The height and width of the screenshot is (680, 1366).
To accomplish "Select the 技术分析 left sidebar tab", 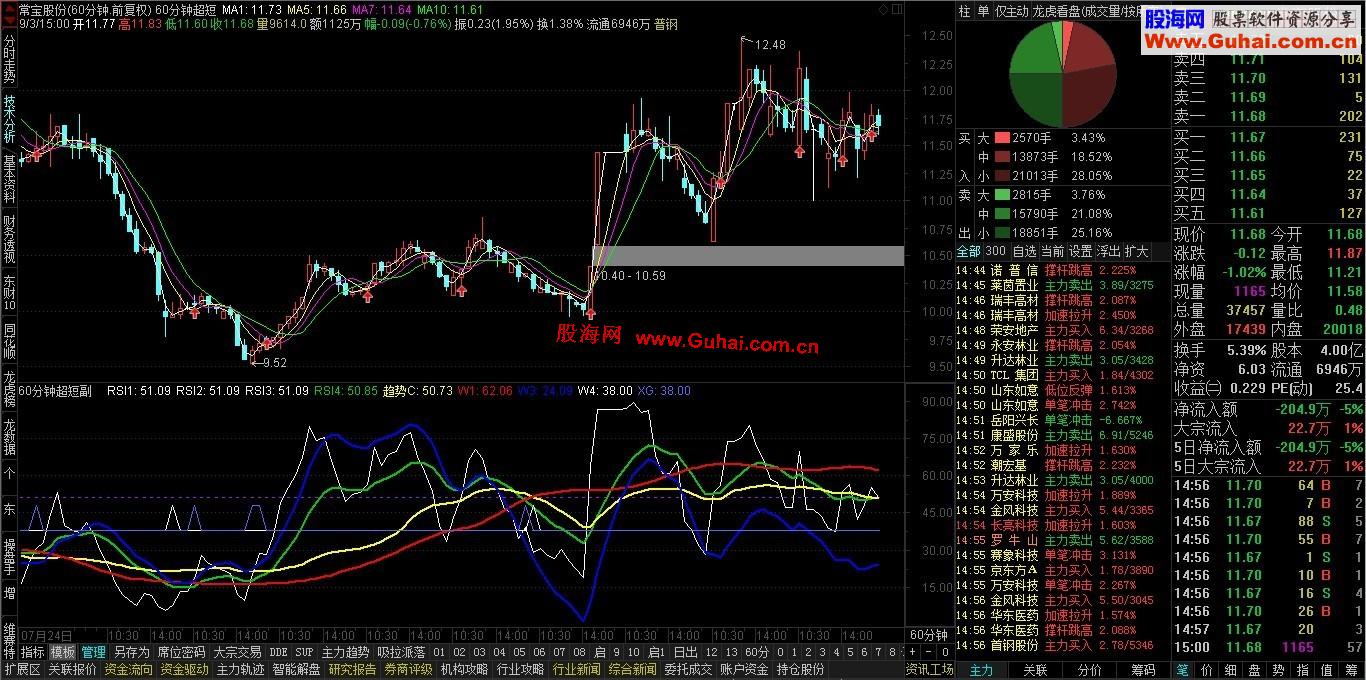I will click(9, 121).
